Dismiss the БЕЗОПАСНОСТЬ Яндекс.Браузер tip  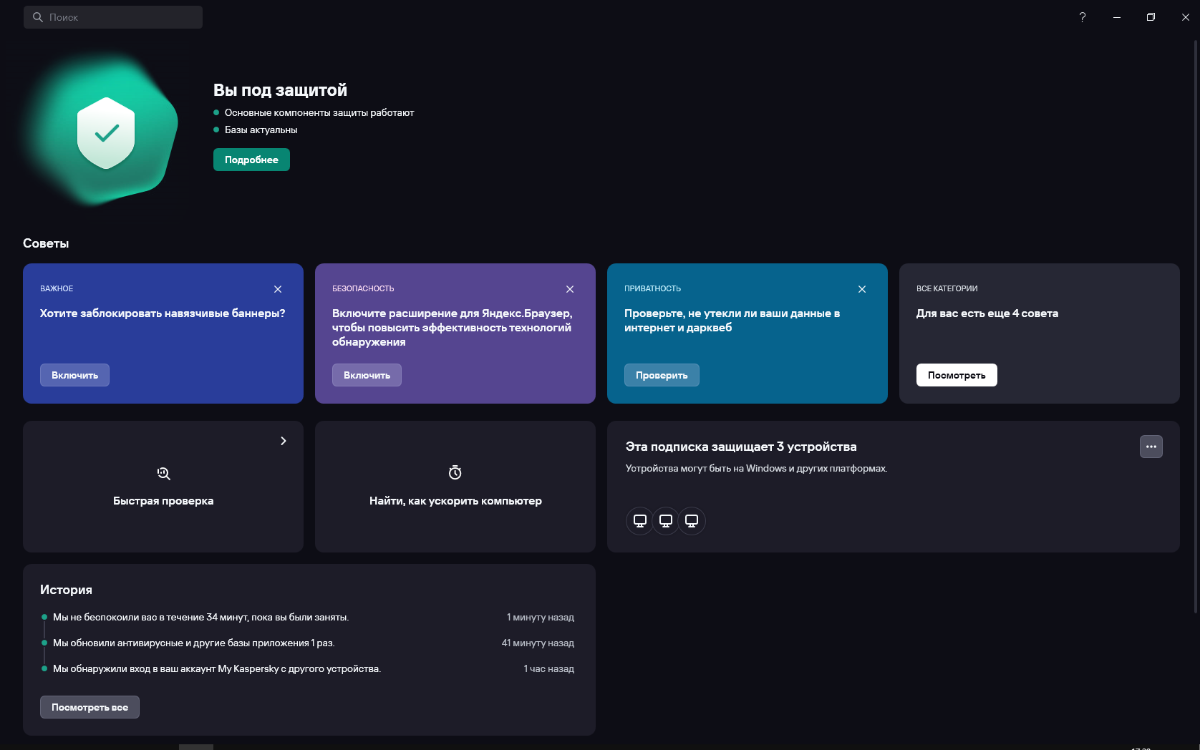click(570, 289)
